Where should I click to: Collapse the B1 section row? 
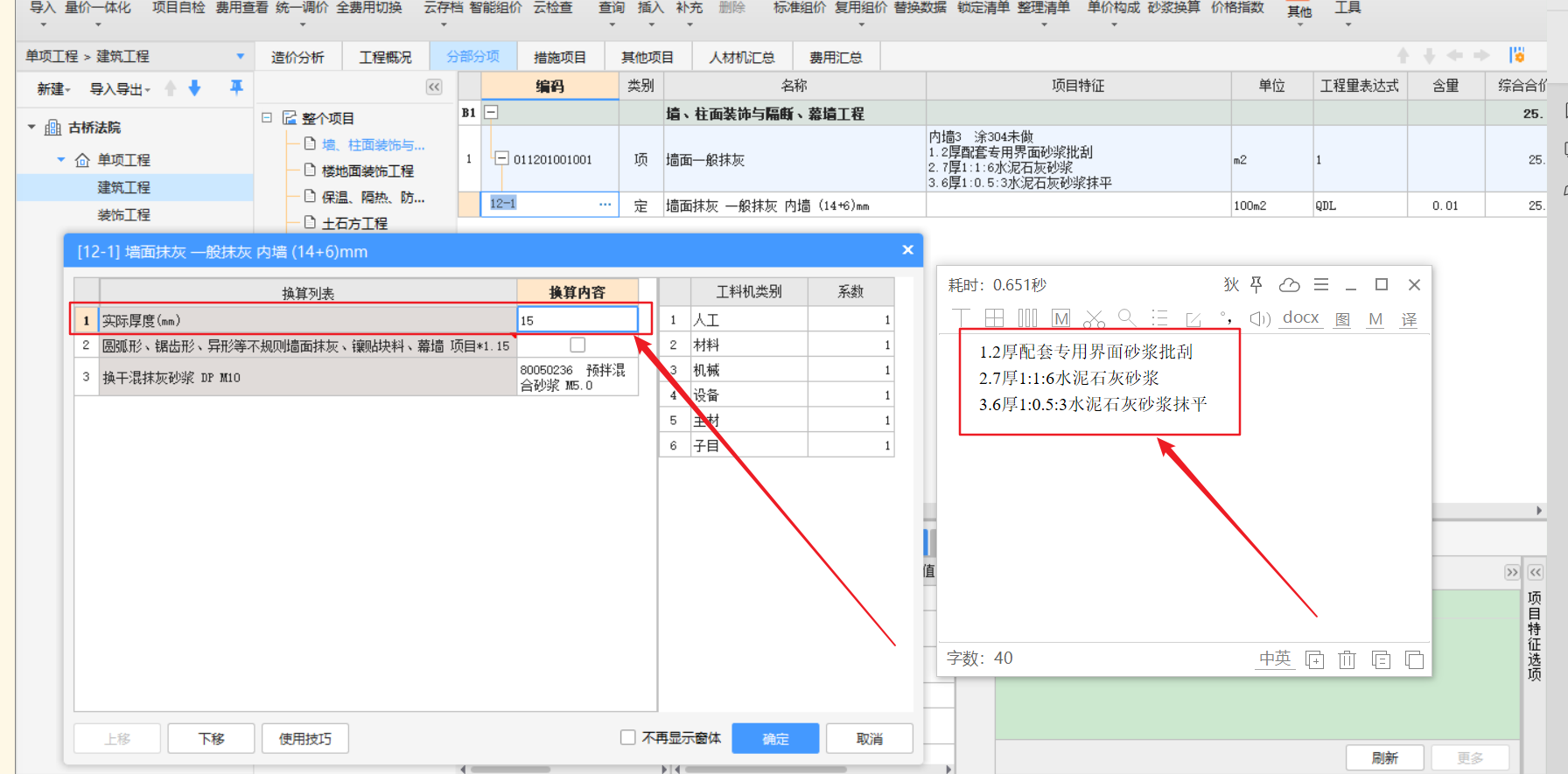pyautogui.click(x=492, y=112)
